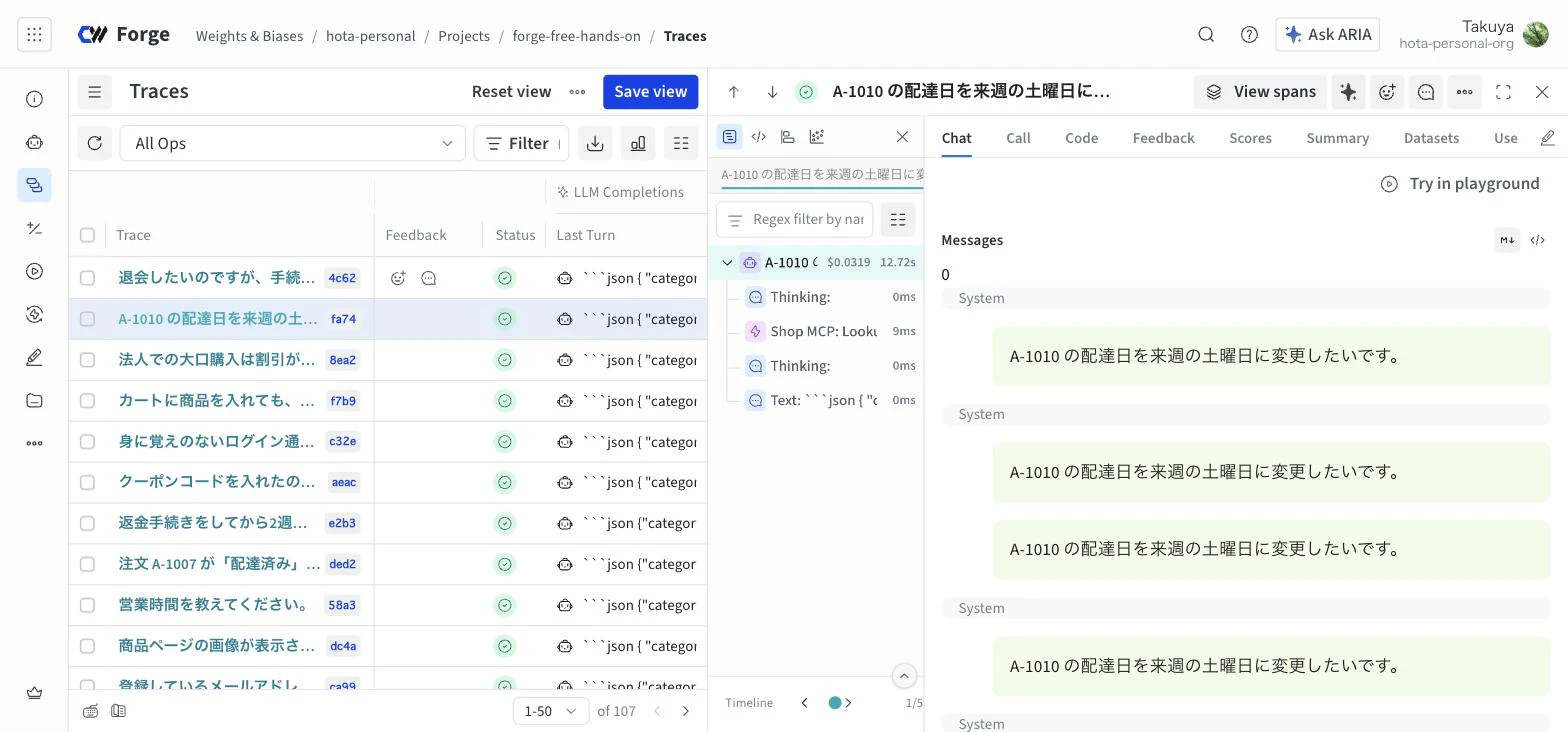The width and height of the screenshot is (1568, 732).
Task: Open the All Ops dropdown
Action: 292,143
